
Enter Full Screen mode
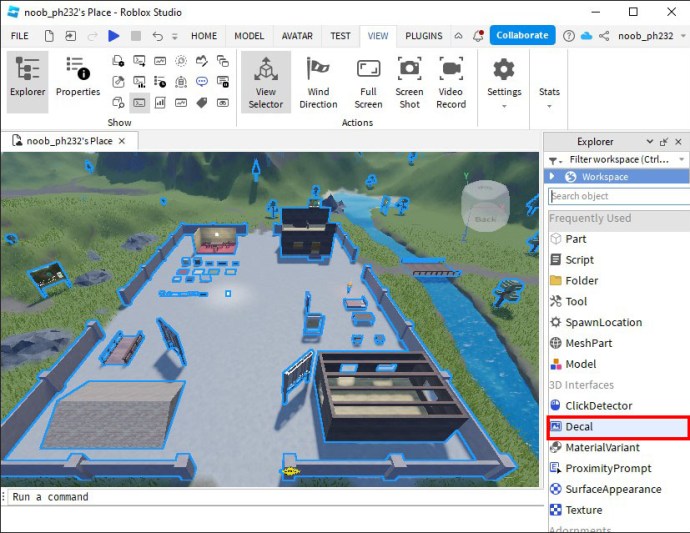(368, 81)
